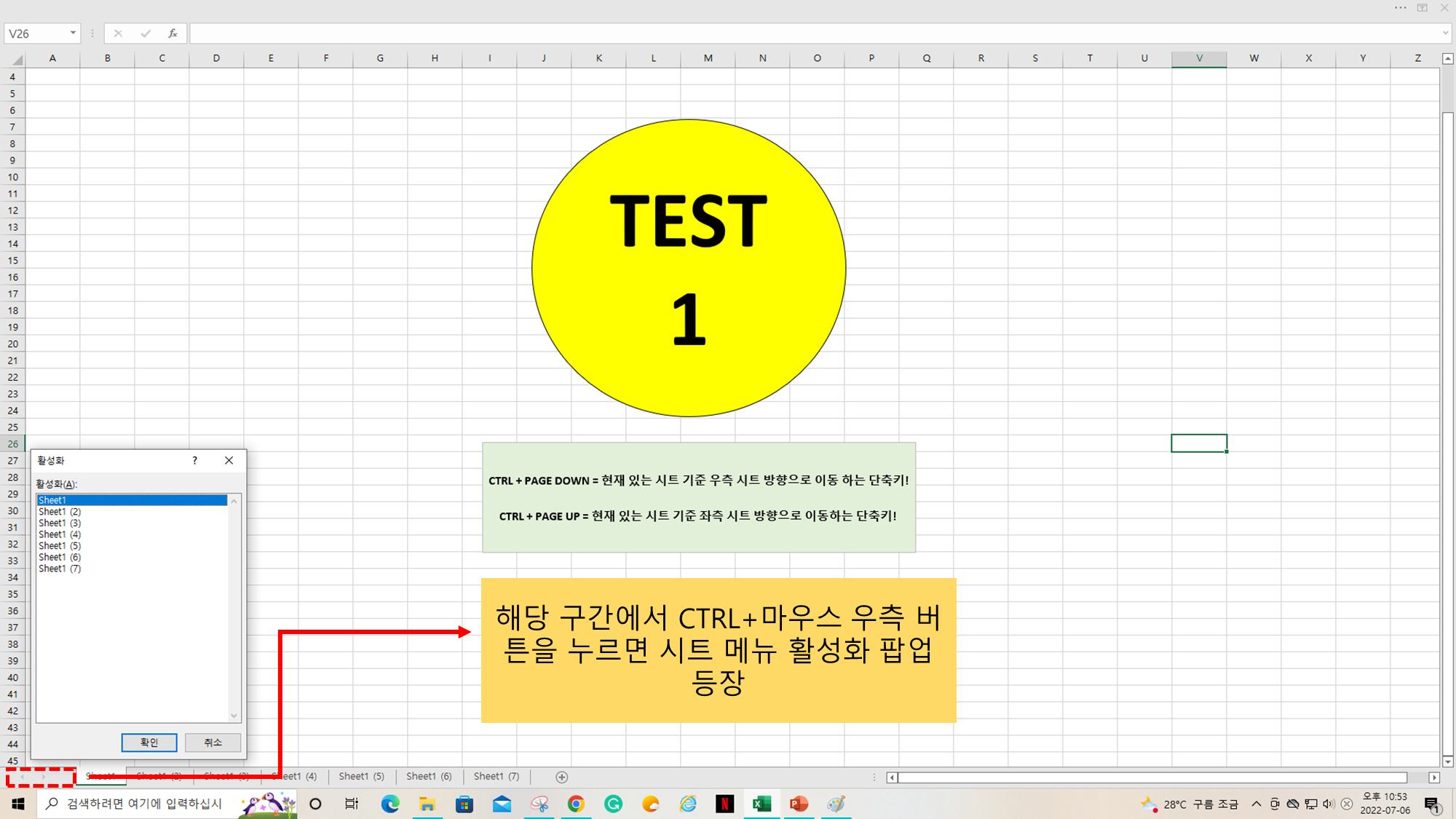This screenshot has width=1456, height=819.
Task: Select Sheet1 (6) in the activate list
Action: click(60, 557)
